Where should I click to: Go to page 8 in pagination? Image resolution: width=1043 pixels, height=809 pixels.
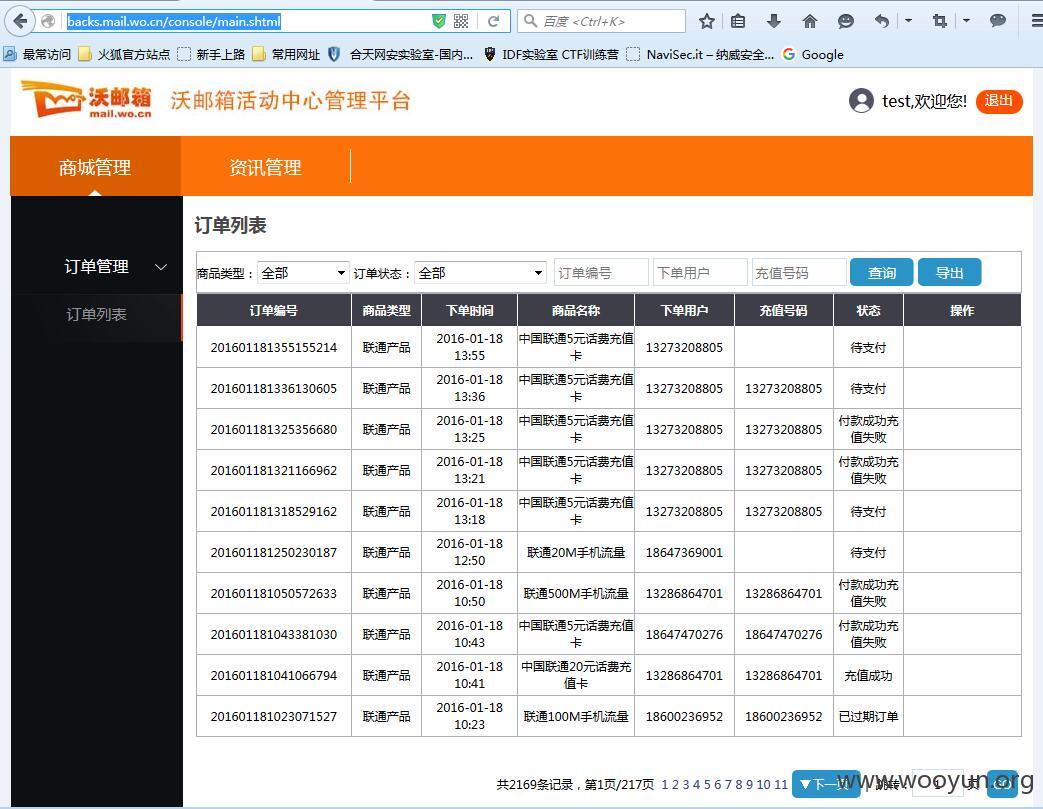(739, 785)
